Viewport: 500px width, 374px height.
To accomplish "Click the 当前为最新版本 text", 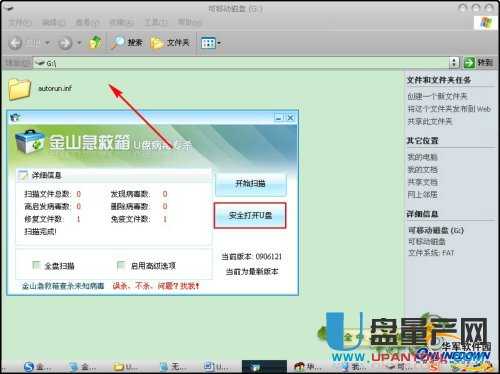I will pyautogui.click(x=252, y=272).
